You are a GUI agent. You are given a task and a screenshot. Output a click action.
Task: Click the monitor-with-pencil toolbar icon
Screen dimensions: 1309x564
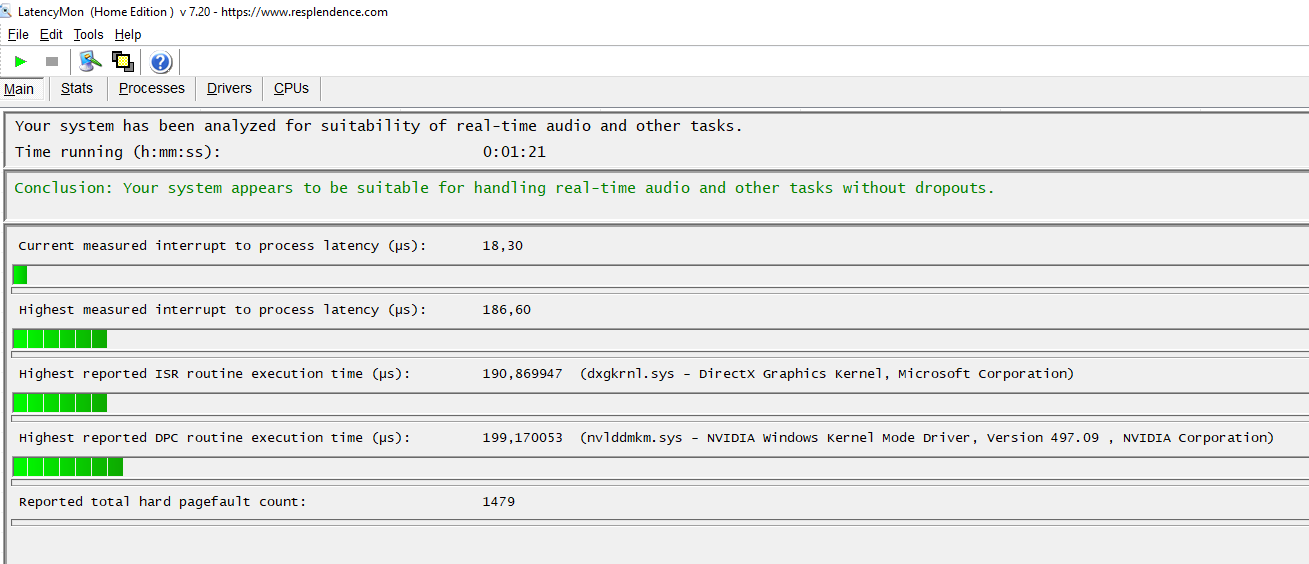(x=91, y=62)
